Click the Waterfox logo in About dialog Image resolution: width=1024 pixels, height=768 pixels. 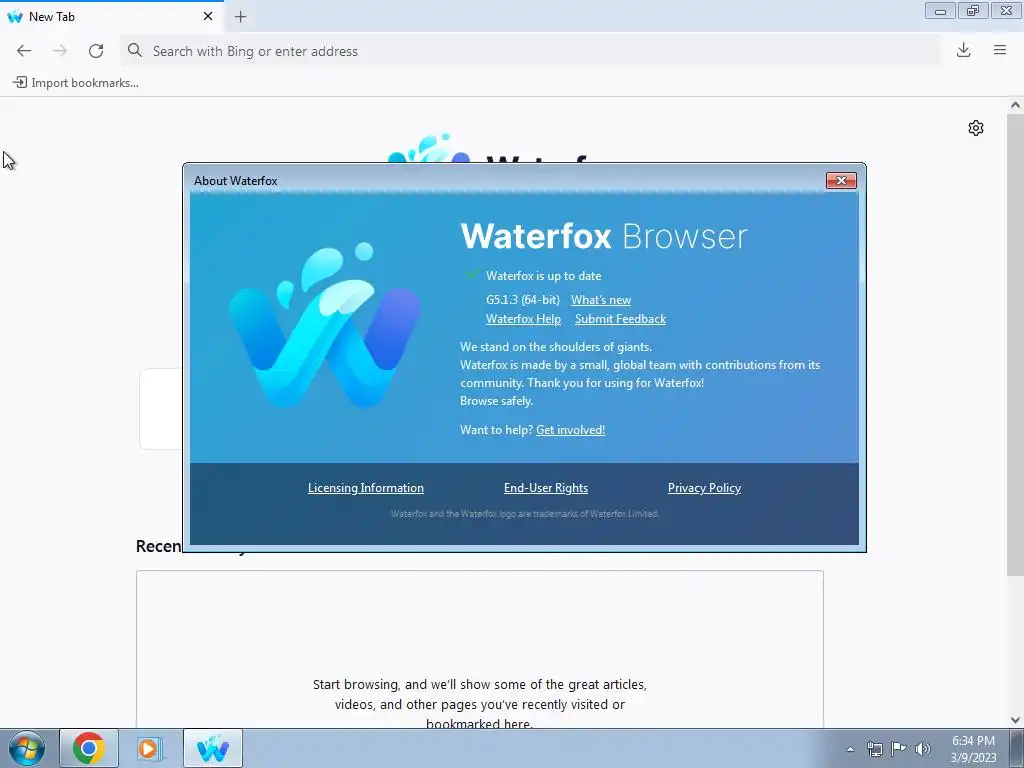click(325, 325)
